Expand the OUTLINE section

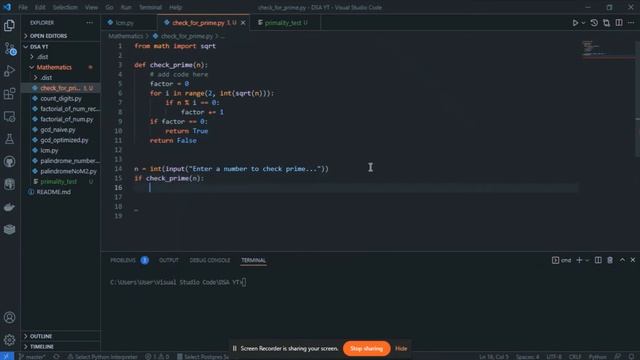(x=60, y=336)
